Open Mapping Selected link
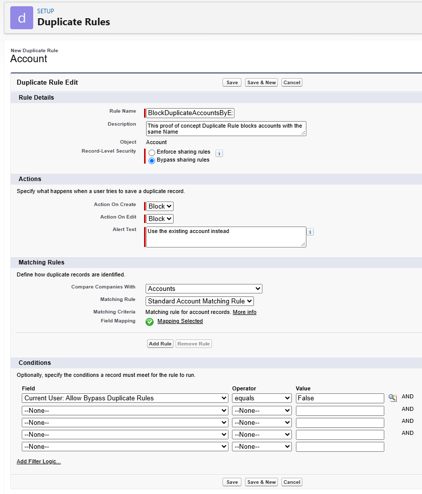 [180, 321]
